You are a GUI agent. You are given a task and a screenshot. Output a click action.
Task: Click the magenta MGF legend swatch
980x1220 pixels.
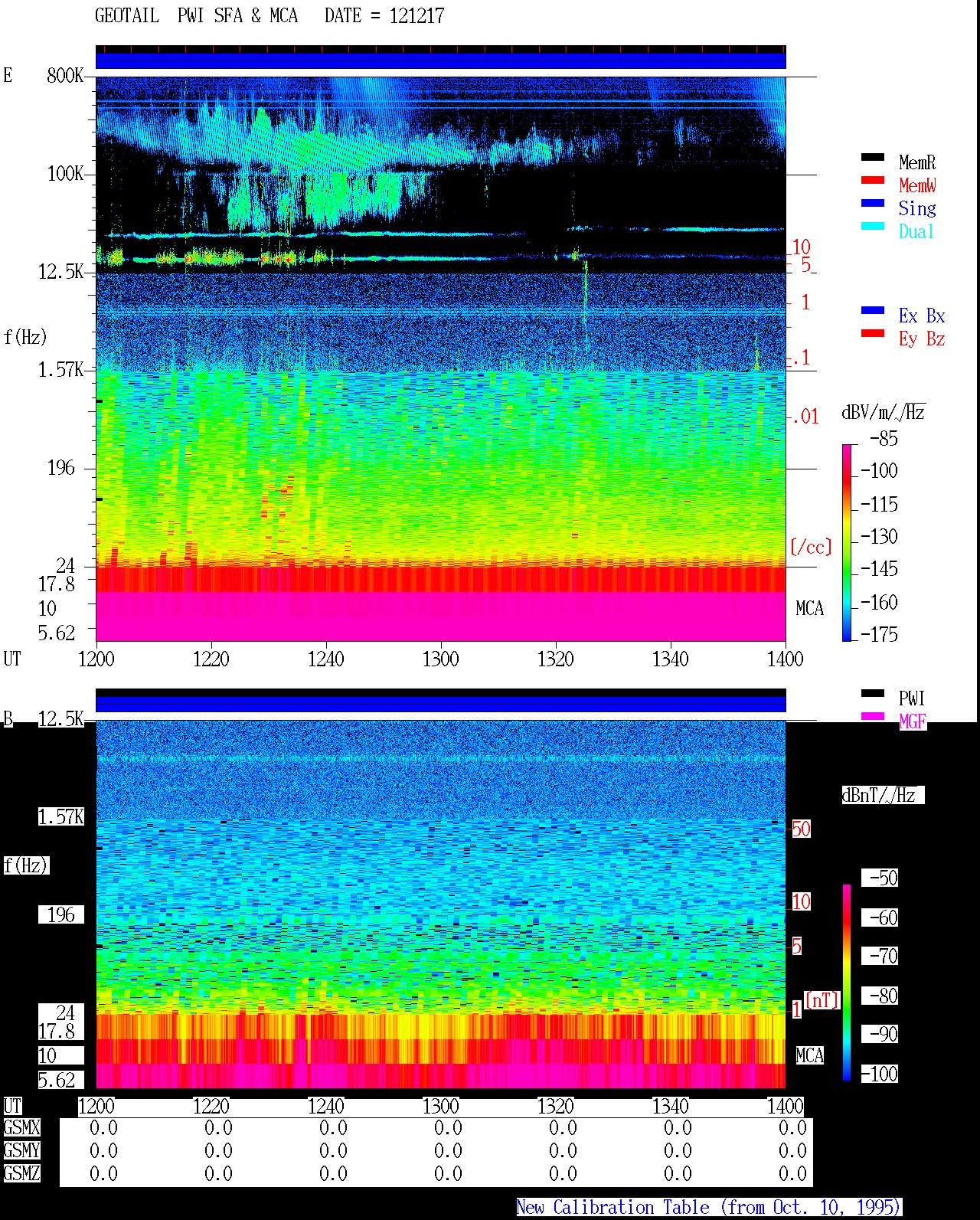click(x=873, y=716)
